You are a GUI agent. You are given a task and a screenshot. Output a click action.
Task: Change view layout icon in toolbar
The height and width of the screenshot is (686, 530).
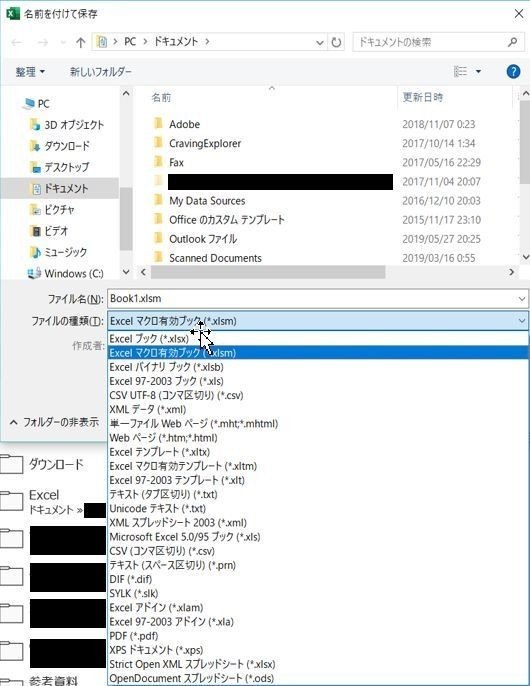click(x=460, y=71)
